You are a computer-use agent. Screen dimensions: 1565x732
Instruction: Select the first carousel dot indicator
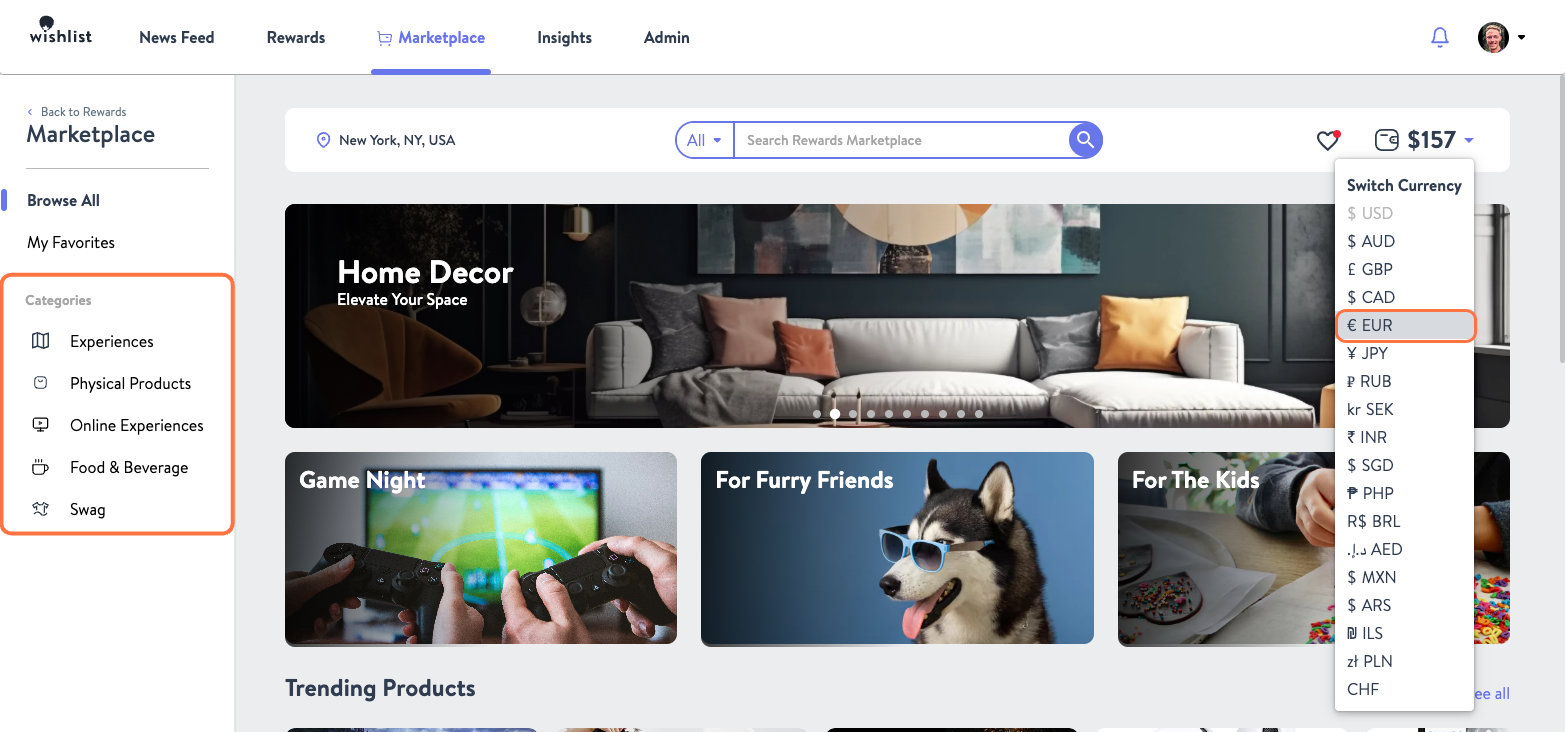click(x=817, y=413)
